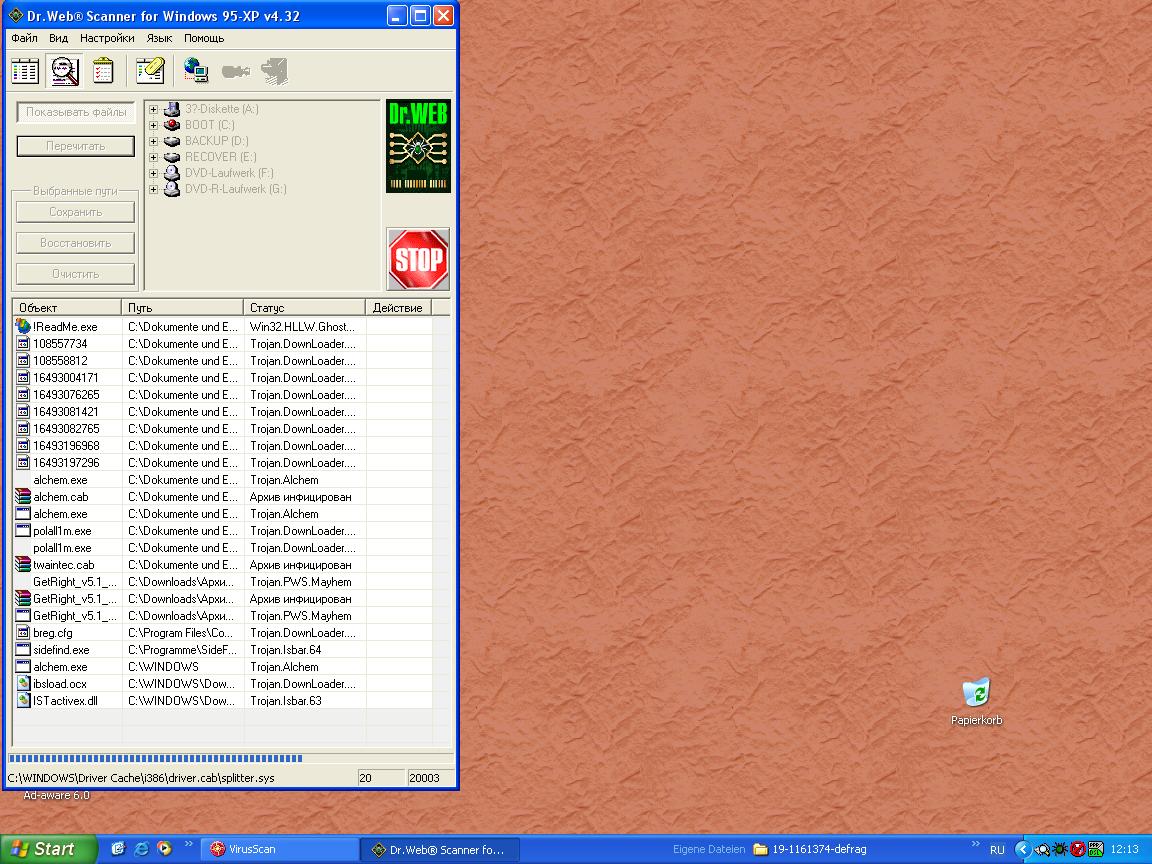The image size is (1152, 864).
Task: Click the Восстановить button
Action: coord(76,243)
